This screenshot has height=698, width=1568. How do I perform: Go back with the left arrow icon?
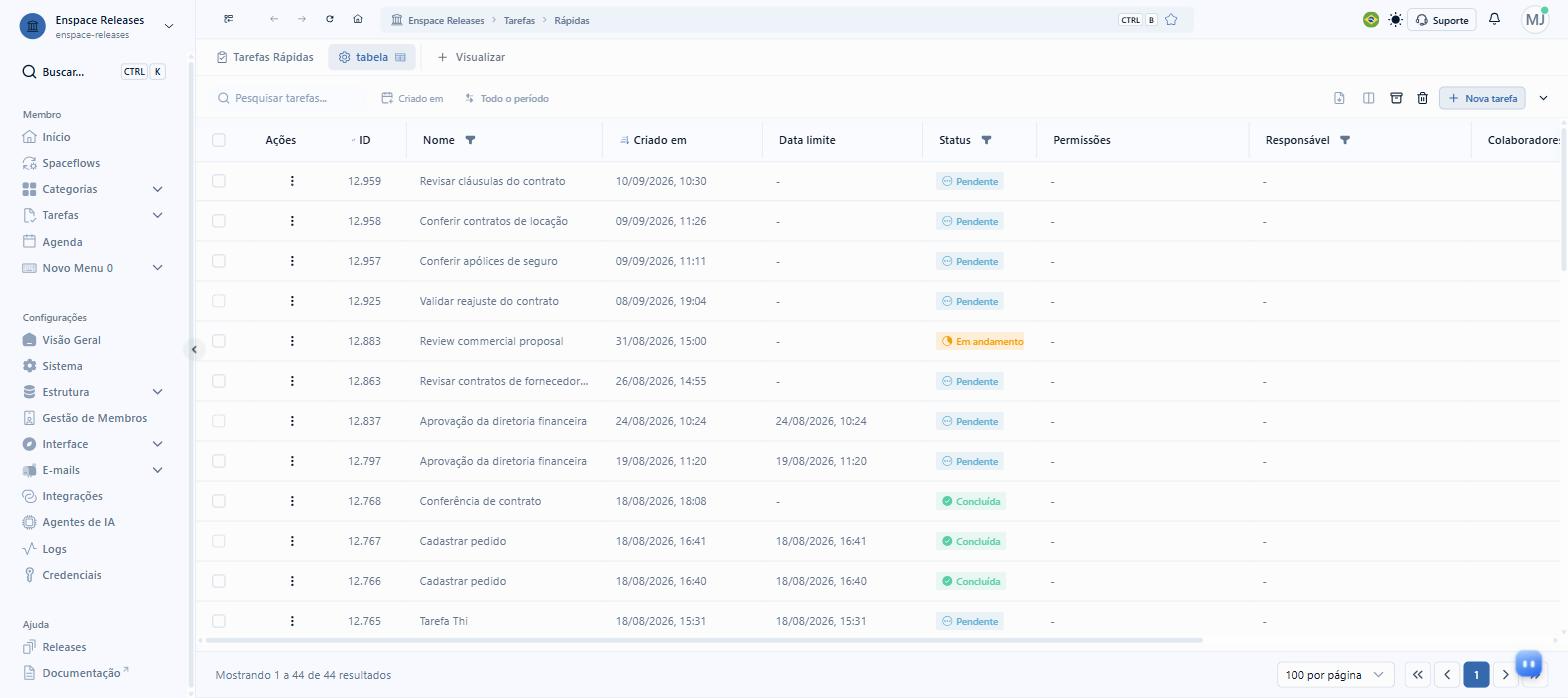274,19
